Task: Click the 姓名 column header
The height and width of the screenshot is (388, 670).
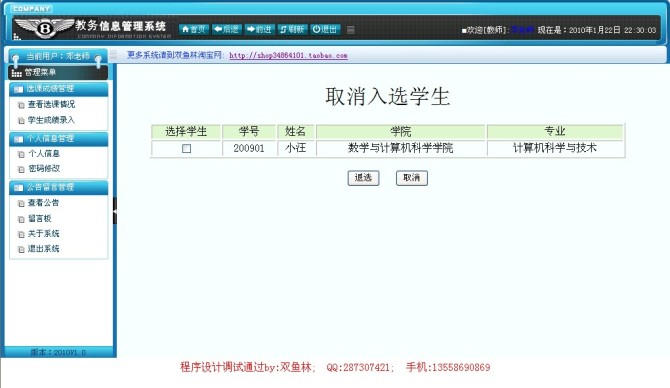Action: pyautogui.click(x=296, y=131)
